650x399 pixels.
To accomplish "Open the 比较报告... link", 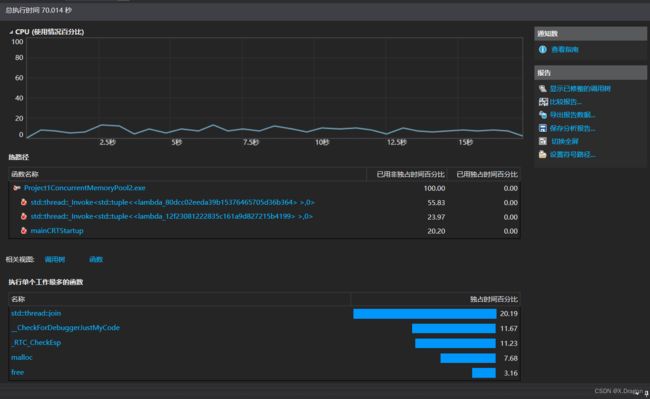I will point(565,102).
